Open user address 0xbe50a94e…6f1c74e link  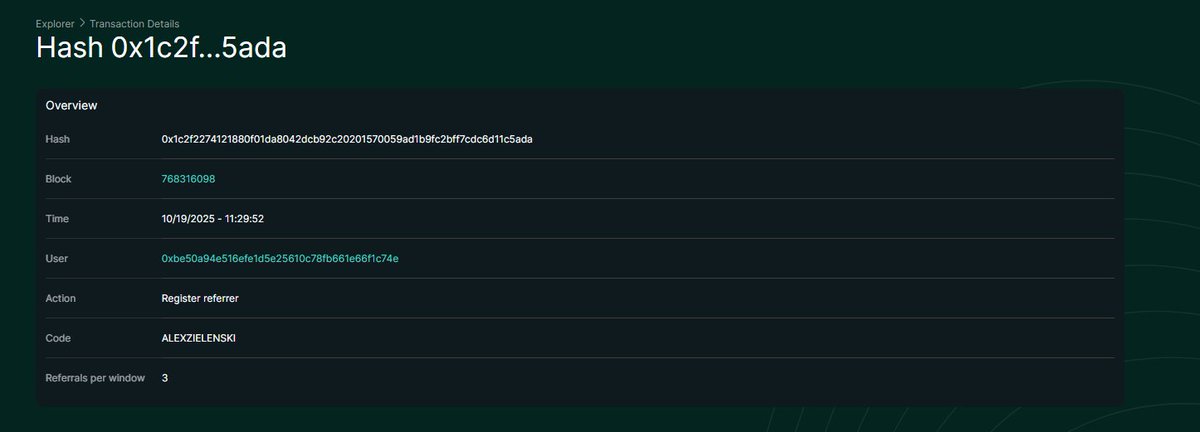point(280,259)
